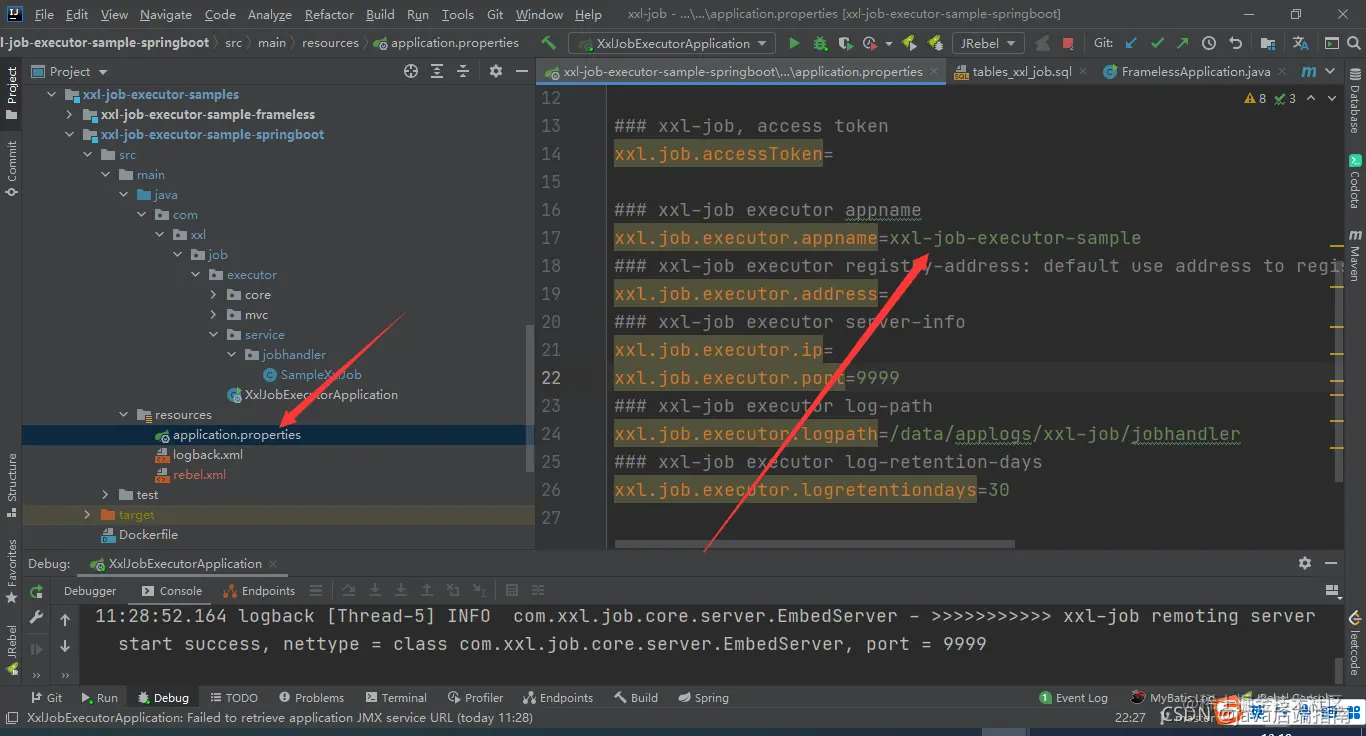Image resolution: width=1366 pixels, height=736 pixels.
Task: Collapse the java source folder
Action: 124,195
